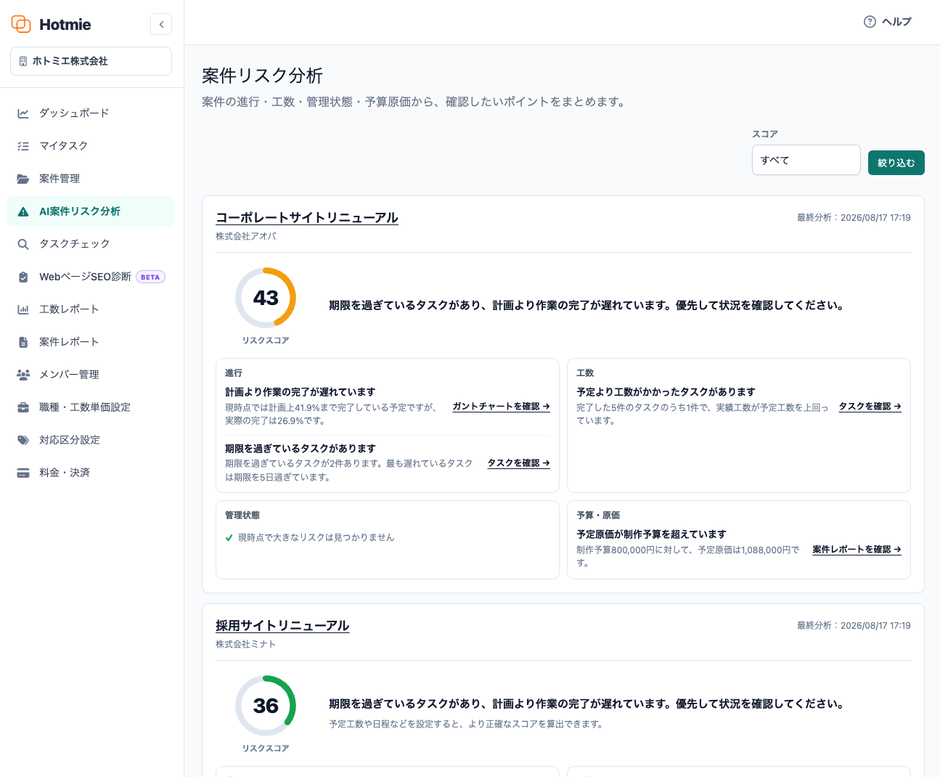Screen dimensions: 940x777
Task: Click the 案件レポートを確認 link
Action: coord(857,549)
